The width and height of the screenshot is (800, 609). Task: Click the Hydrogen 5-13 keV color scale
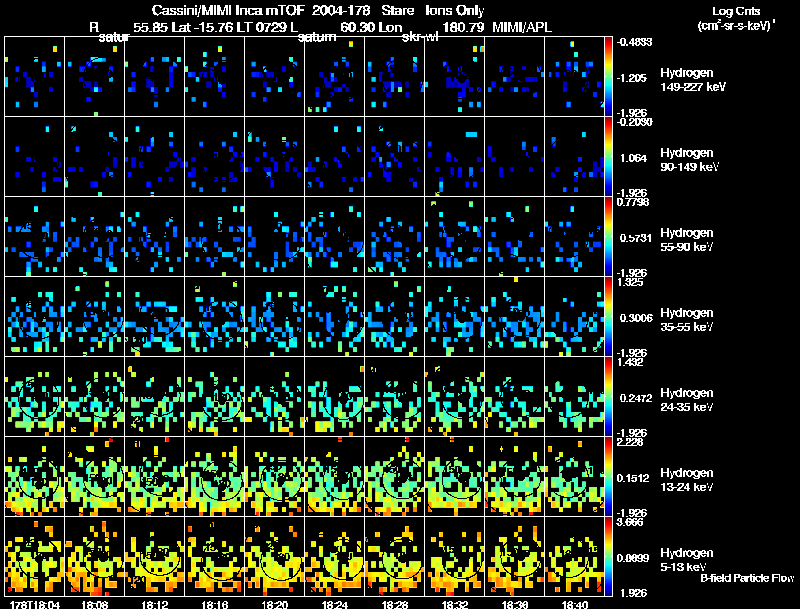[610, 556]
